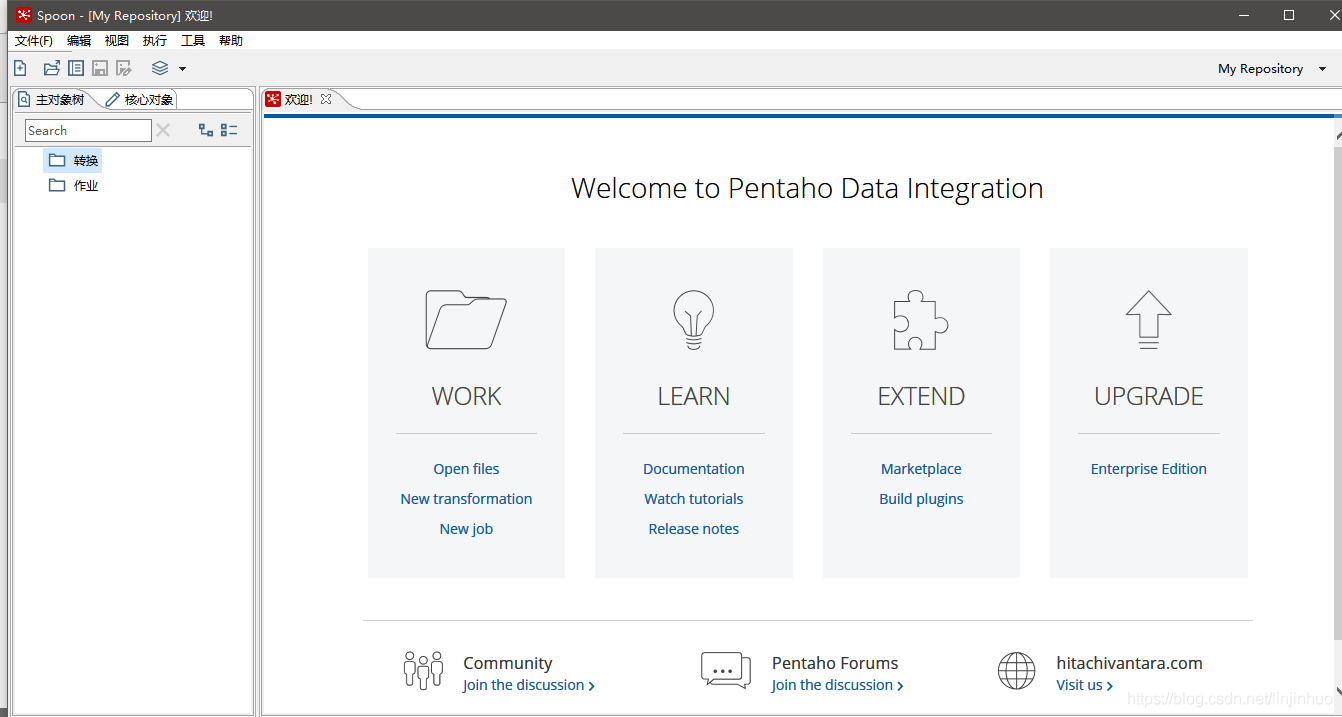Click the Visit us link
Image resolution: width=1342 pixels, height=717 pixels.
(x=1085, y=685)
